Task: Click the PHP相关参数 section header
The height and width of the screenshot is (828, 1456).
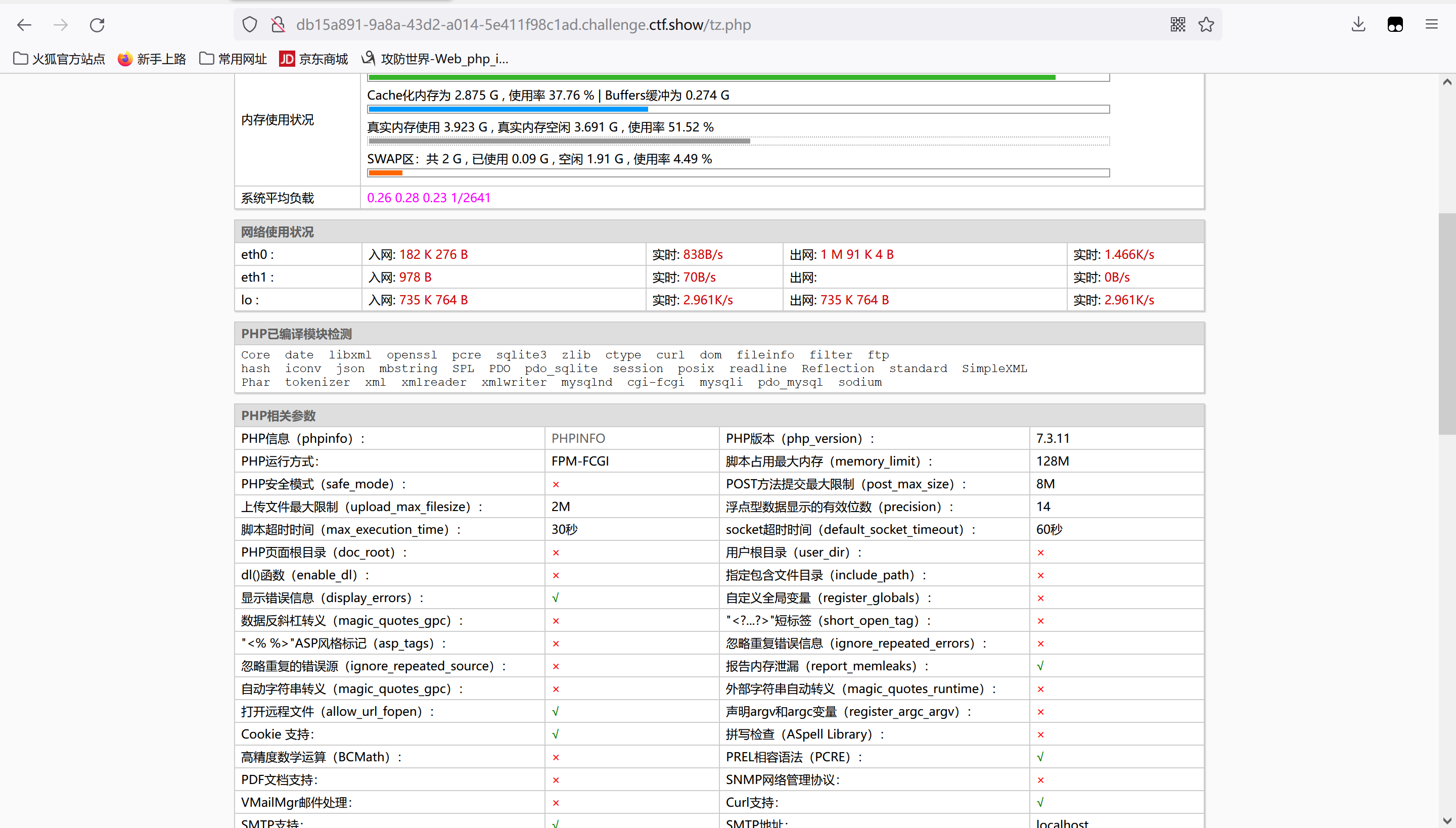Action: point(719,416)
